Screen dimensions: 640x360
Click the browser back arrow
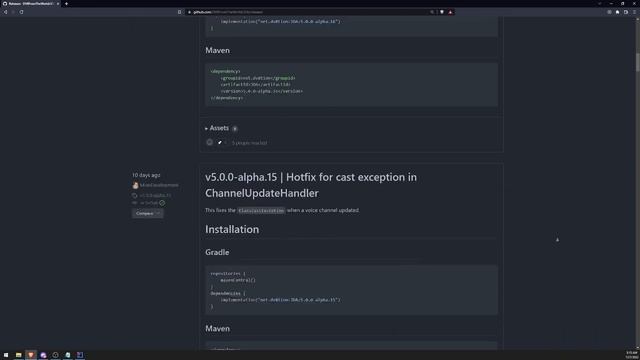click(x=5, y=12)
